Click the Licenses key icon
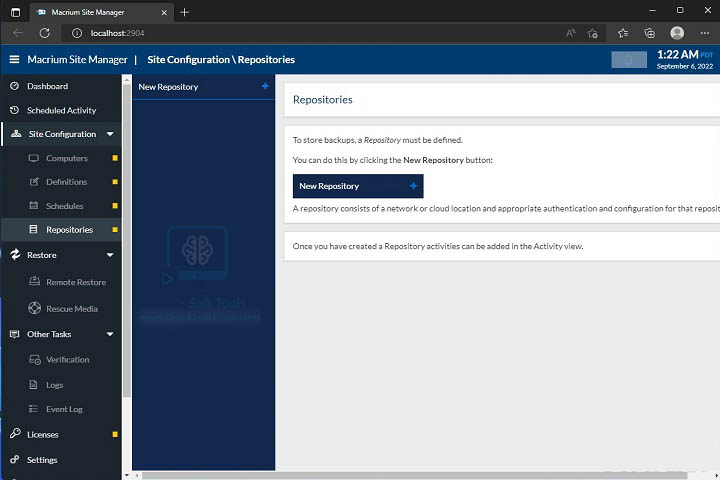 (x=15, y=433)
